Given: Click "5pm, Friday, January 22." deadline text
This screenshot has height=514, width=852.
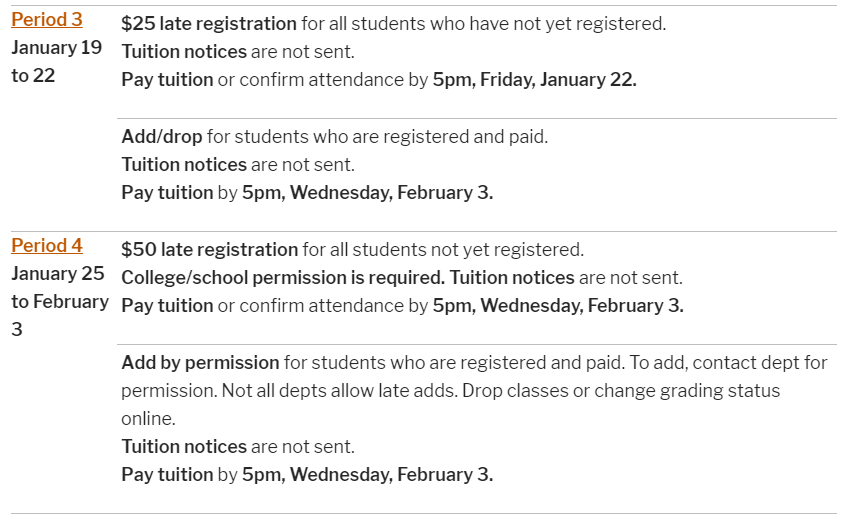Looking at the screenshot, I should [x=534, y=79].
